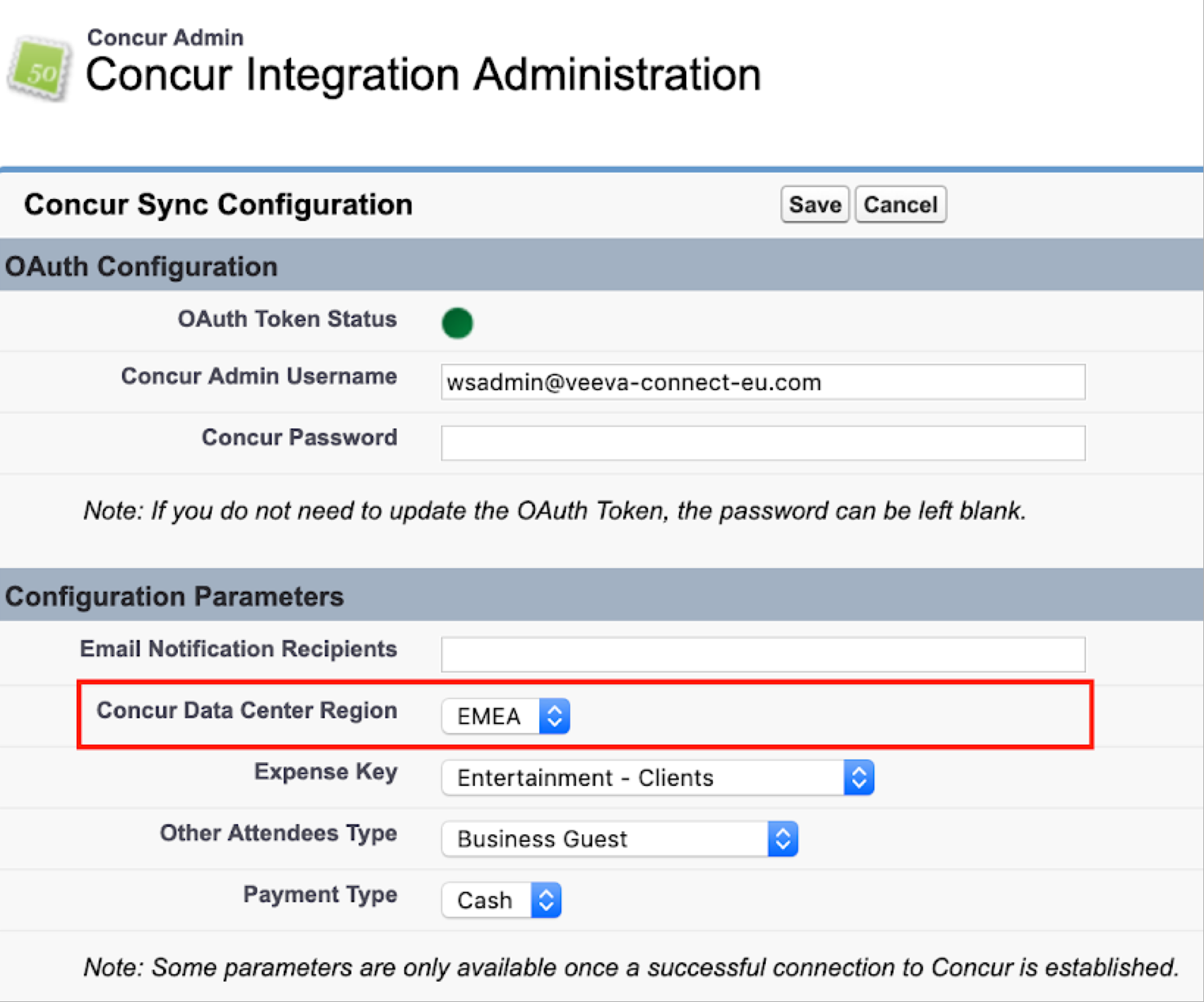Viewport: 1204px width, 1002px height.
Task: Click the Configuration Parameters section header
Action: (x=174, y=596)
